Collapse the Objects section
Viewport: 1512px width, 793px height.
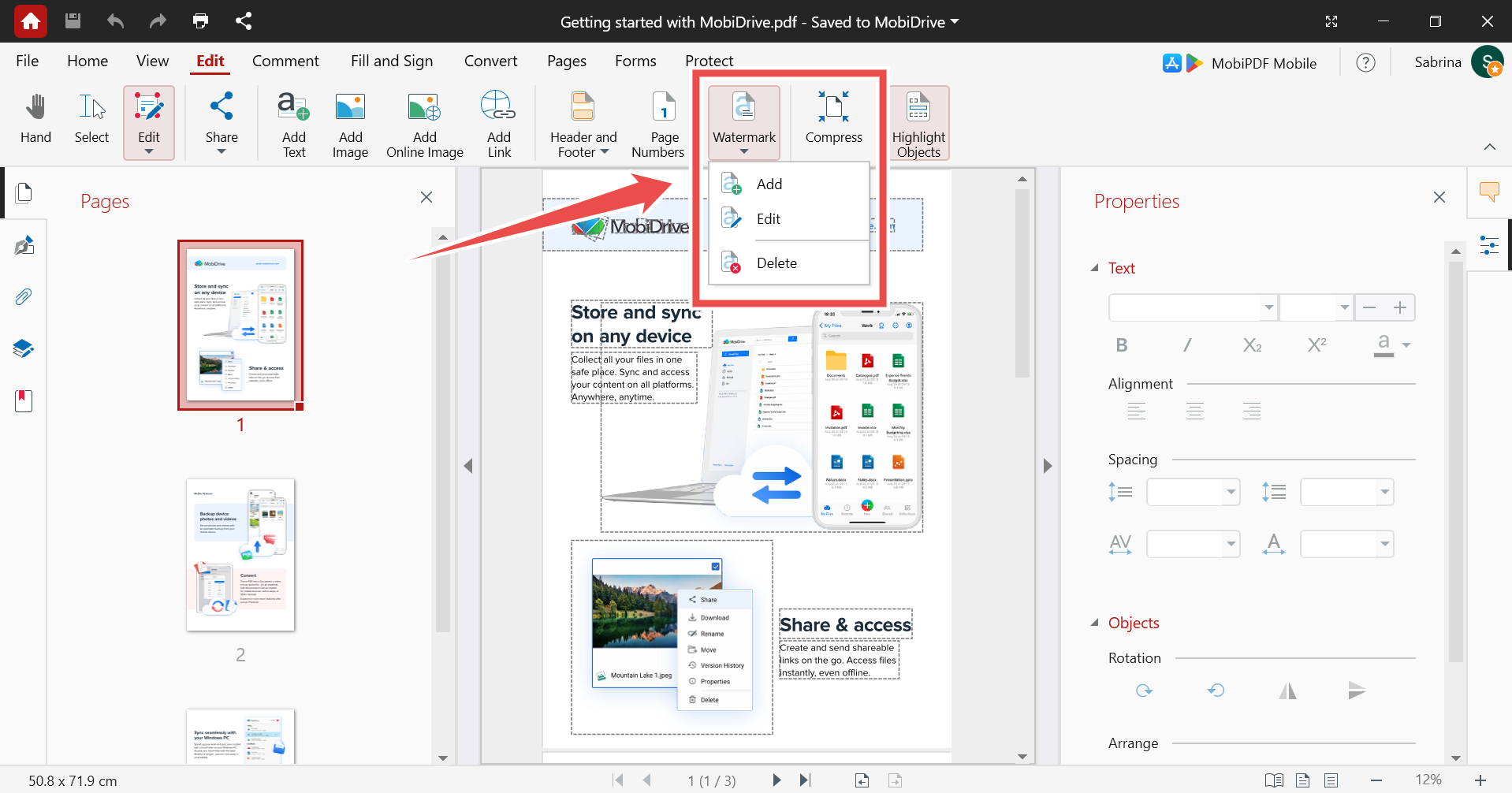[x=1095, y=623]
